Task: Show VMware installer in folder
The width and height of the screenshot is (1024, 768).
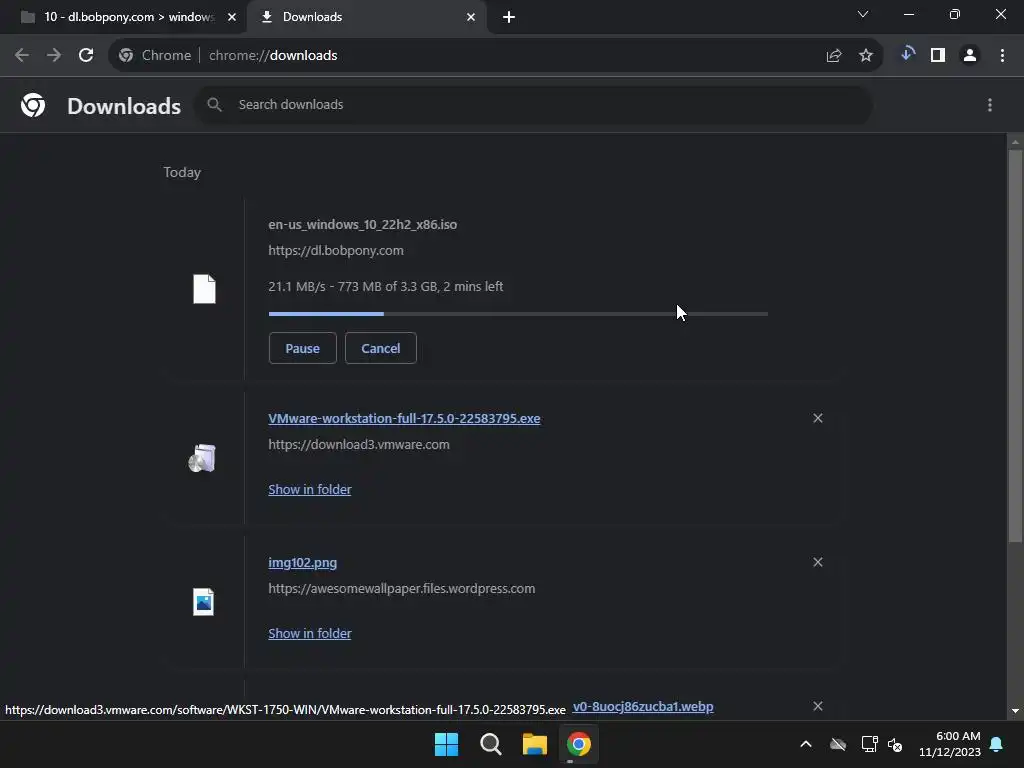Action: point(310,489)
